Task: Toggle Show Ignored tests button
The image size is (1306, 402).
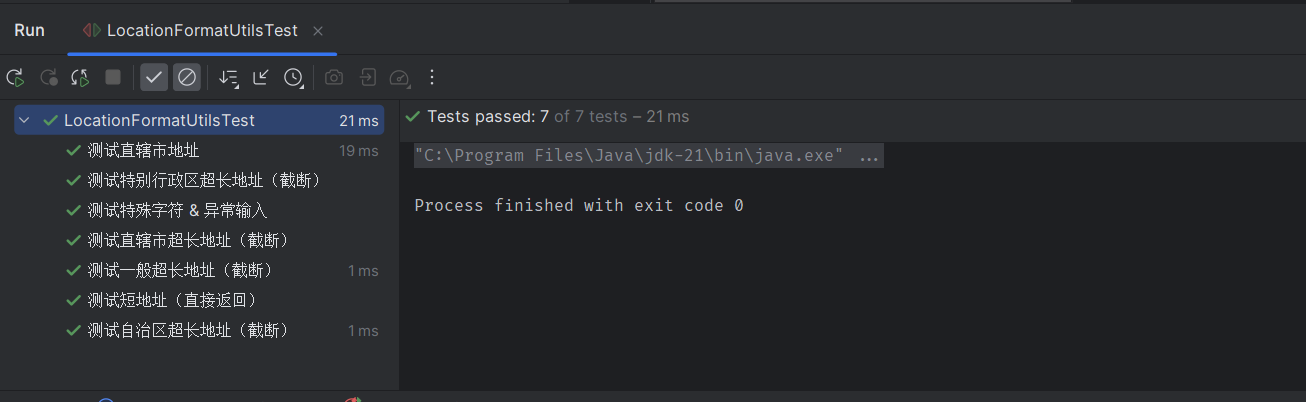Action: coord(187,77)
